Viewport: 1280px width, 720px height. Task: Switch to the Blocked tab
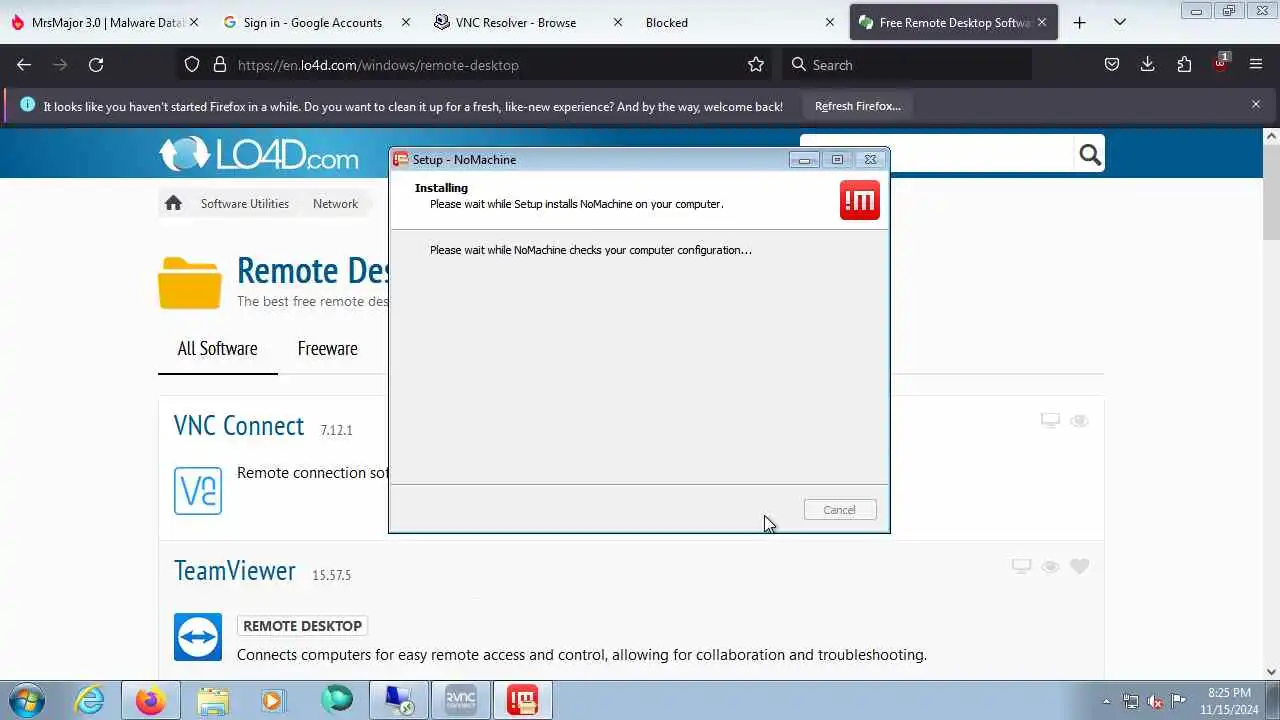pyautogui.click(x=738, y=22)
